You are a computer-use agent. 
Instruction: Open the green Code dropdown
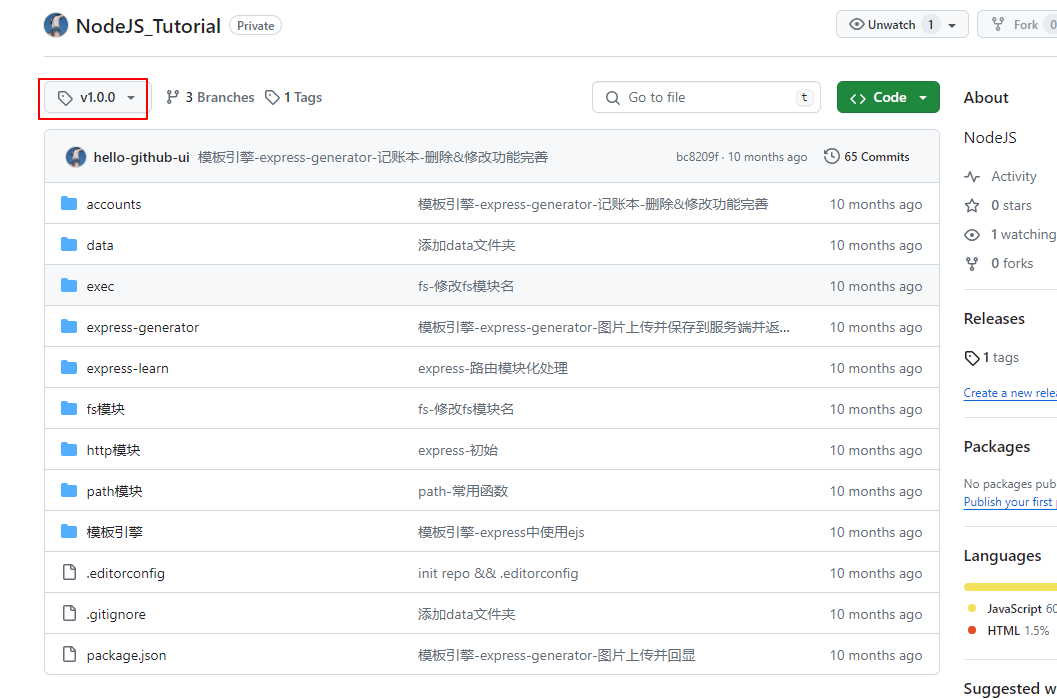pyautogui.click(x=888, y=98)
